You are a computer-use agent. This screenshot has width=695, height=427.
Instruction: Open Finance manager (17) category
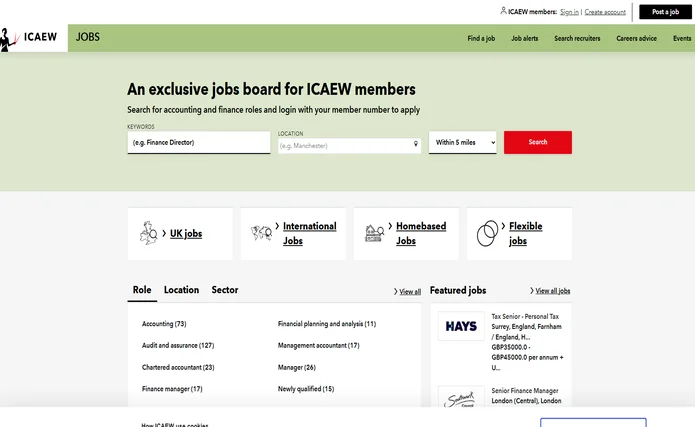pos(172,389)
